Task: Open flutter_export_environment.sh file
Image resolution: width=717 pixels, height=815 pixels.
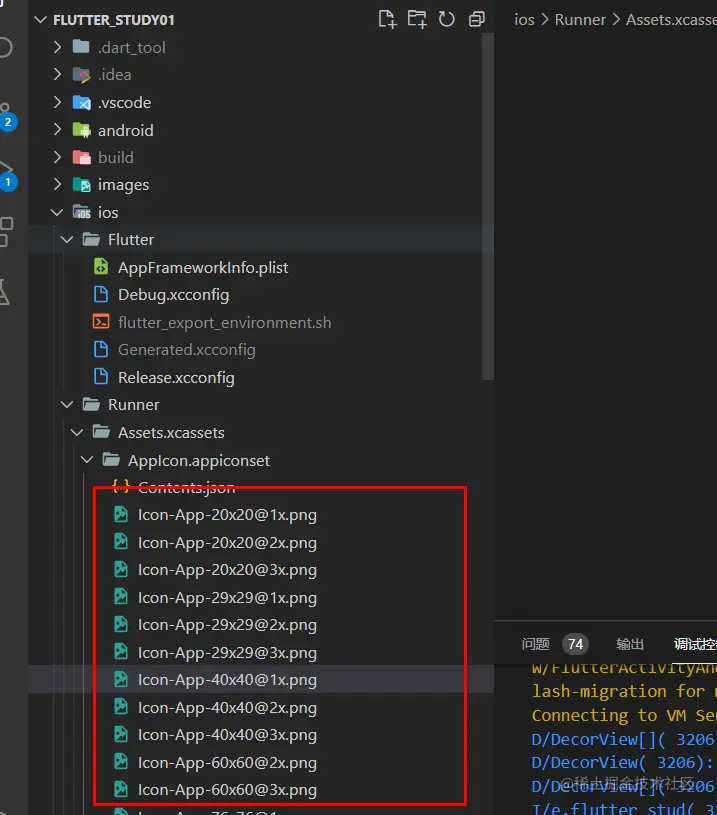Action: click(225, 323)
